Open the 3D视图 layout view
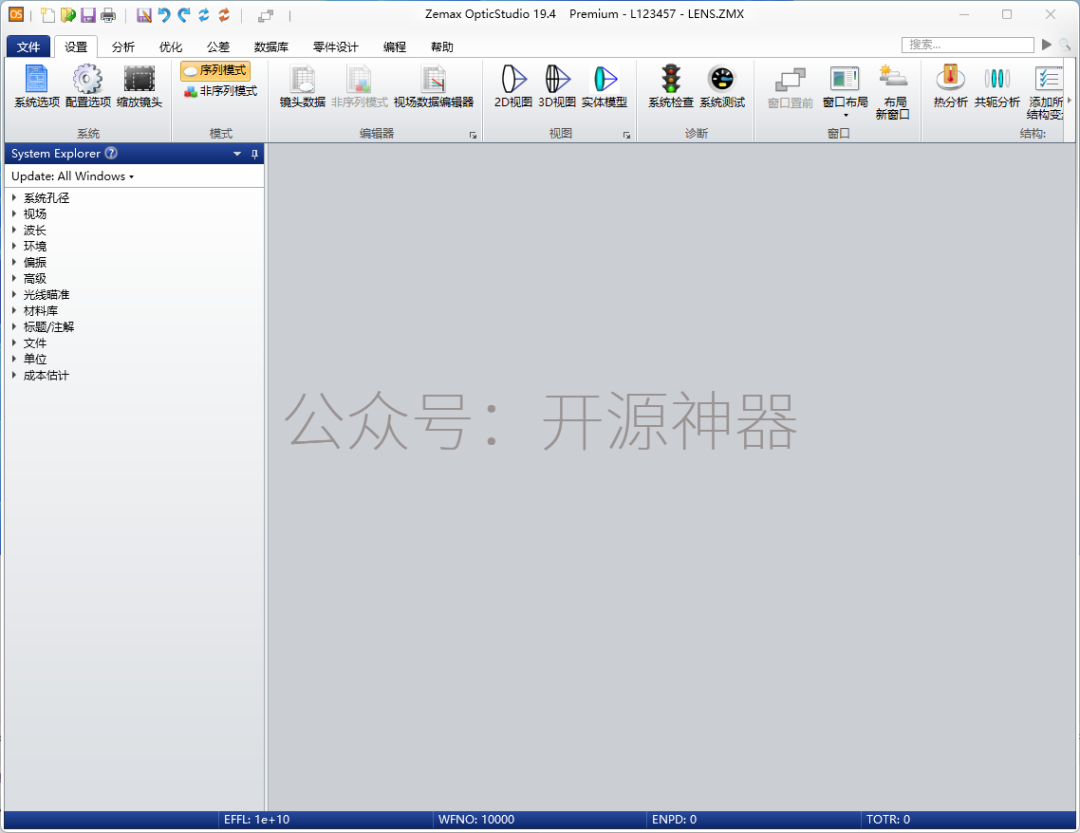1080x833 pixels. [557, 86]
